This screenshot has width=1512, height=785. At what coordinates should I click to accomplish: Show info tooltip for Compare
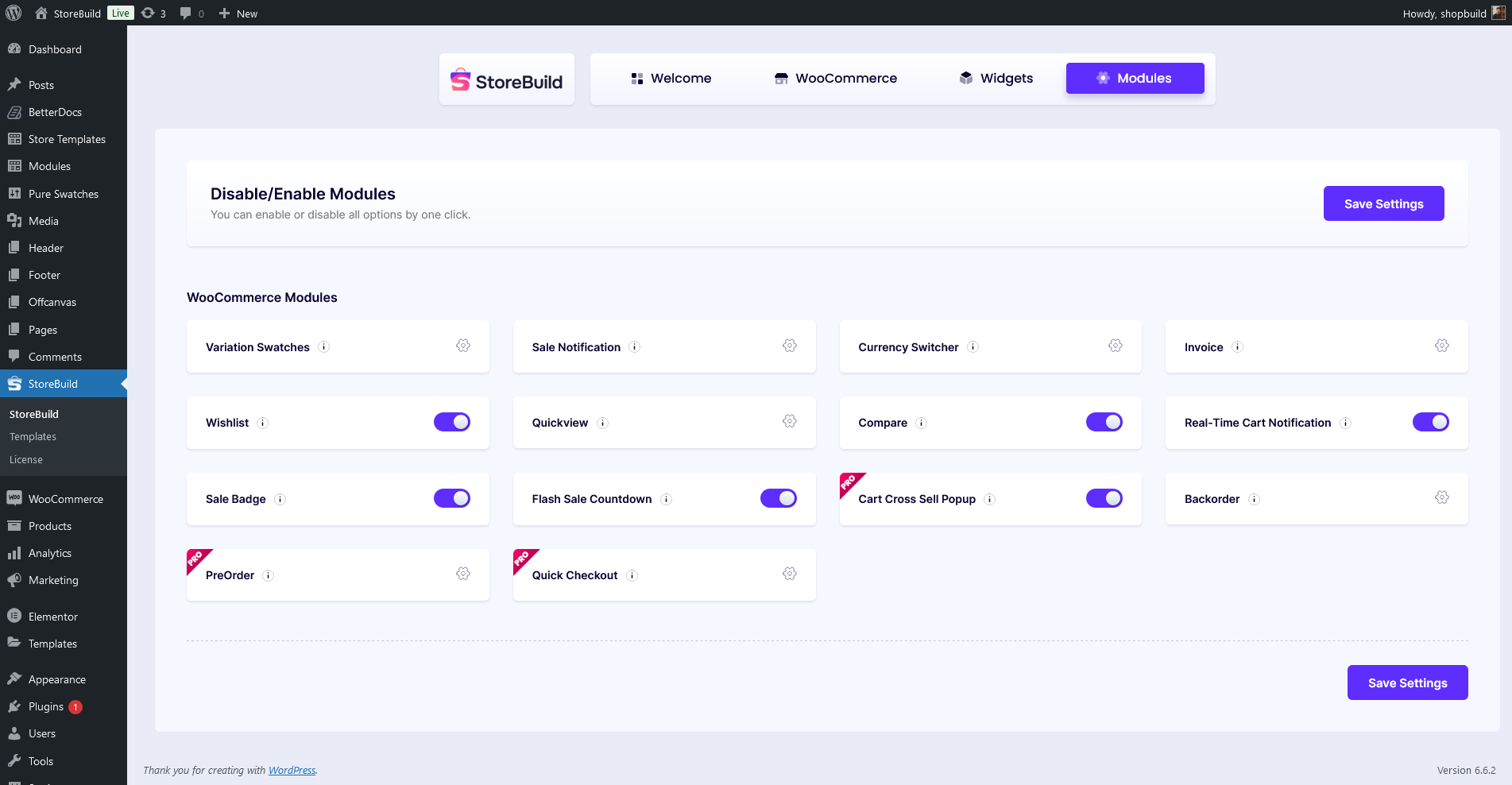pyautogui.click(x=922, y=423)
